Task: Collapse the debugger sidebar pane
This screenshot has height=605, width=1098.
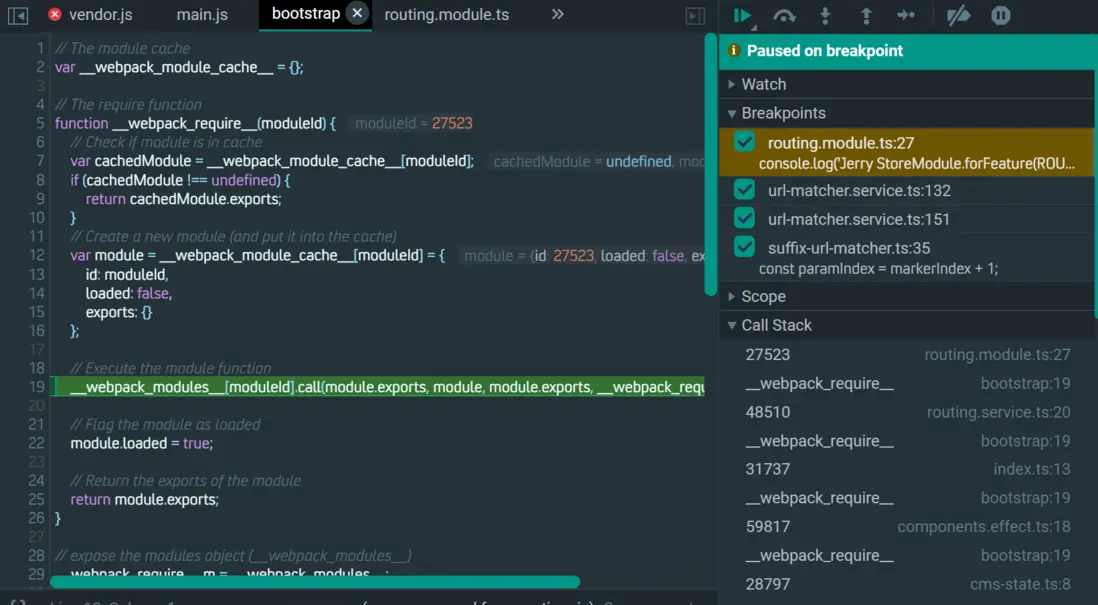Action: 694,15
